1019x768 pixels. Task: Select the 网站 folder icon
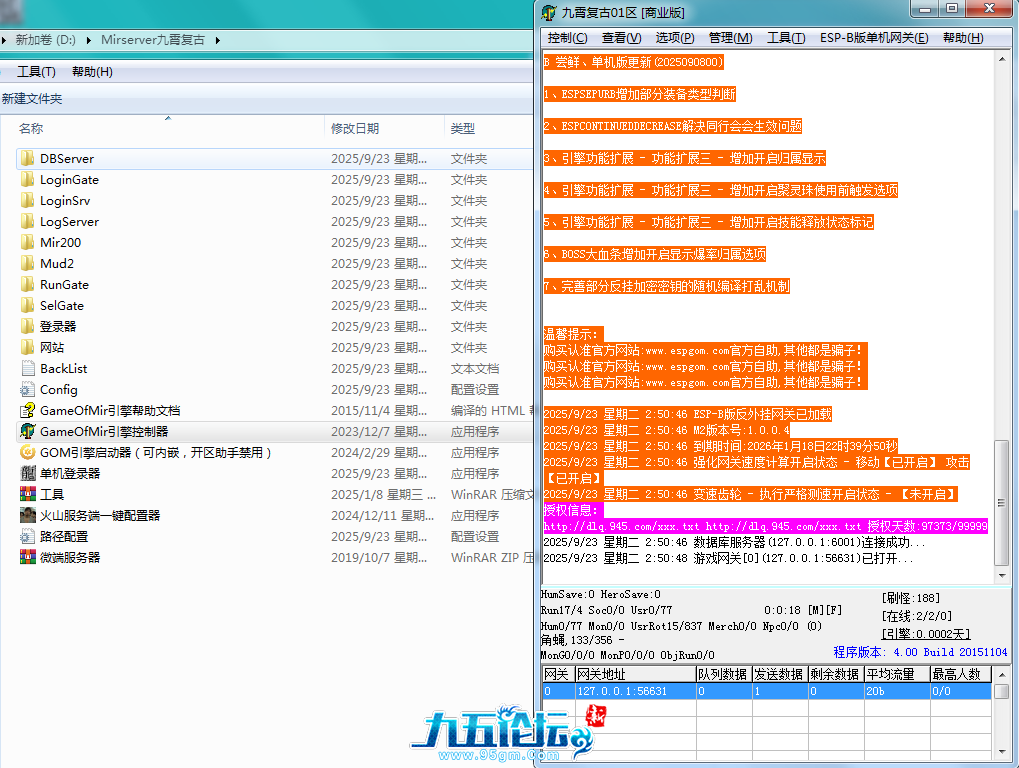point(27,348)
